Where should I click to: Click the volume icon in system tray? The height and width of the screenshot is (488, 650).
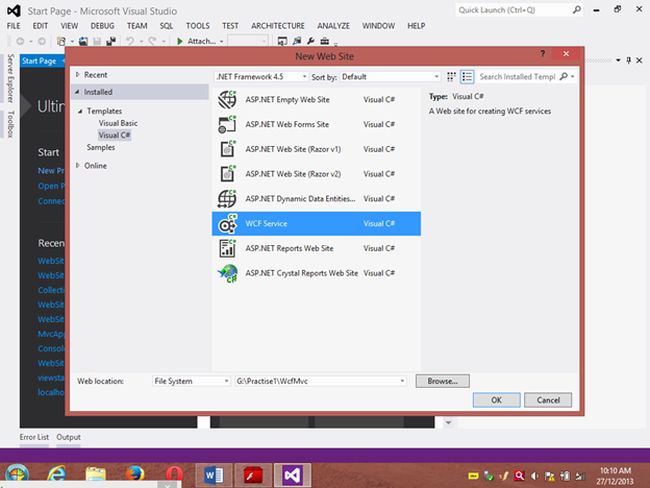pos(535,476)
